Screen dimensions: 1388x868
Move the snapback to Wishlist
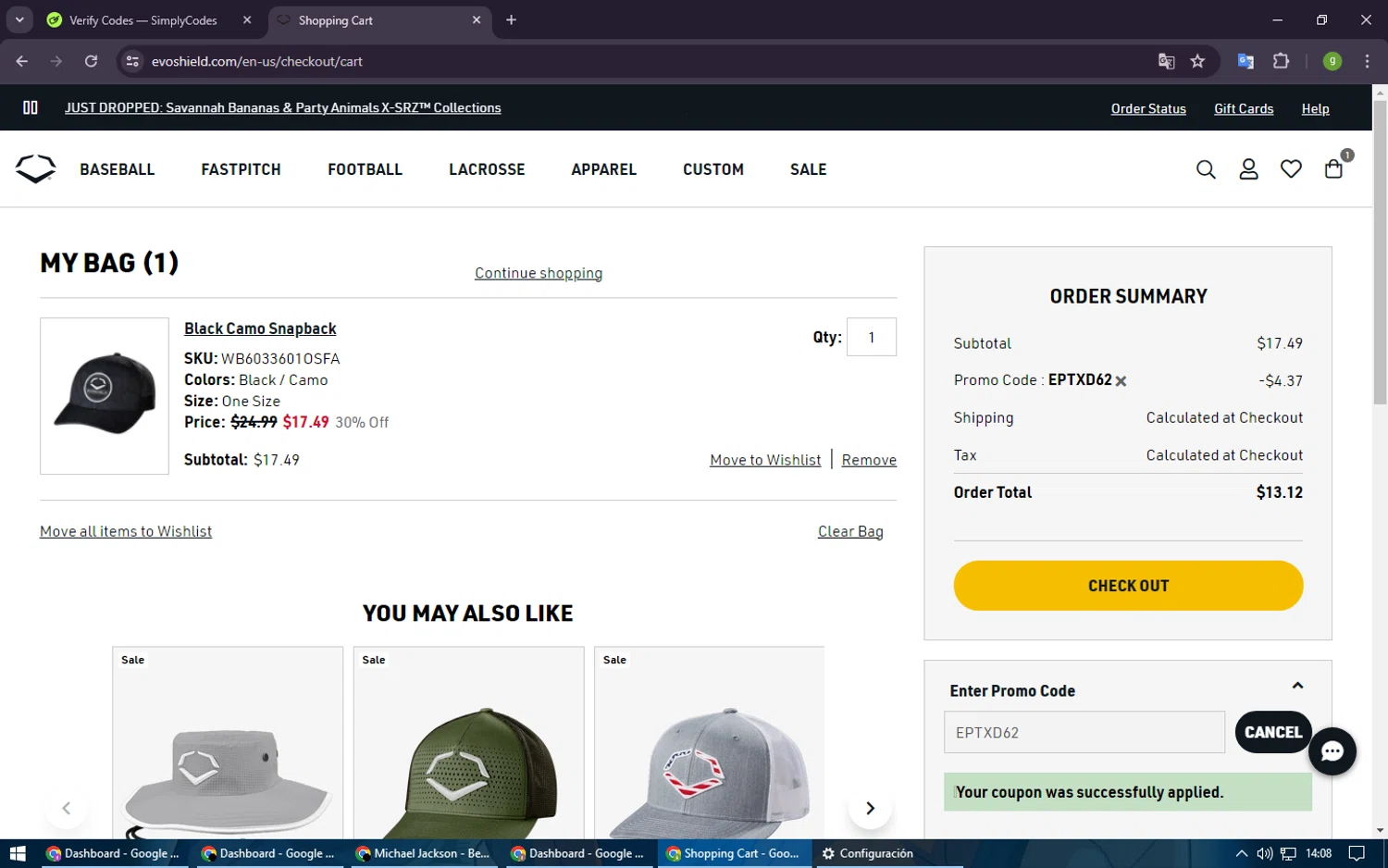(x=765, y=460)
